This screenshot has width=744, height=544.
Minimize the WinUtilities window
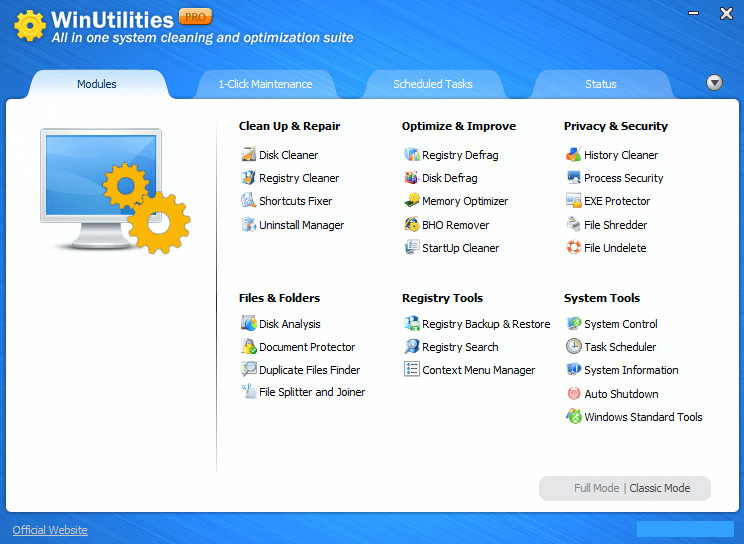point(693,13)
